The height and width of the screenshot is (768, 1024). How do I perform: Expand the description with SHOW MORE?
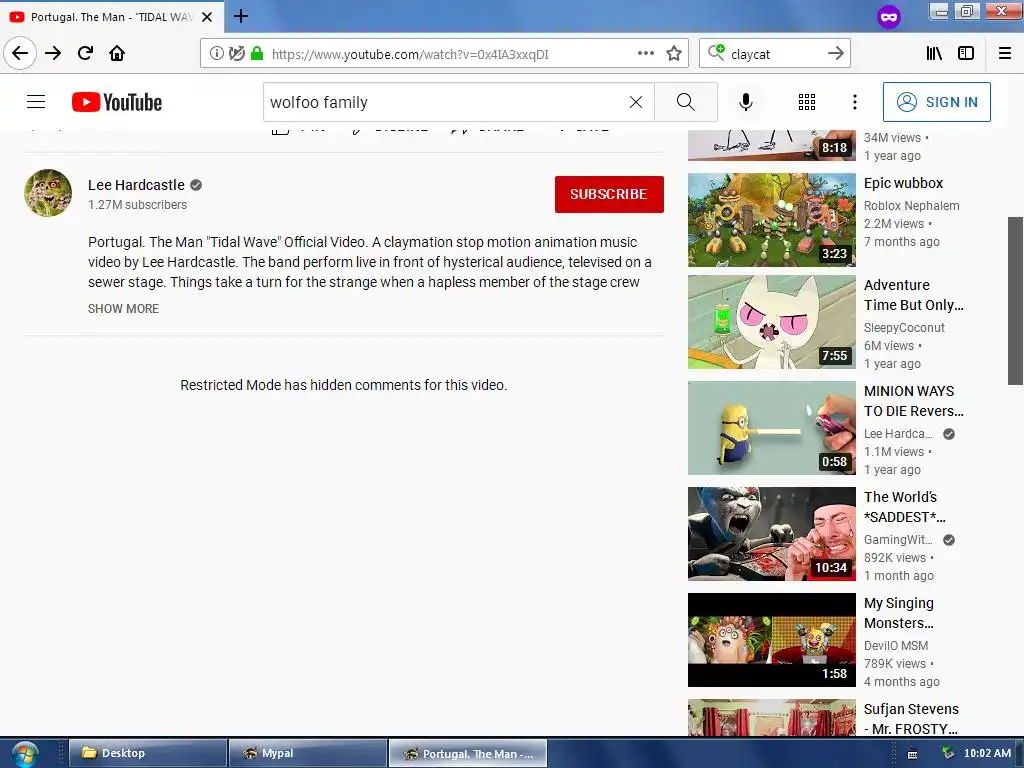[123, 308]
